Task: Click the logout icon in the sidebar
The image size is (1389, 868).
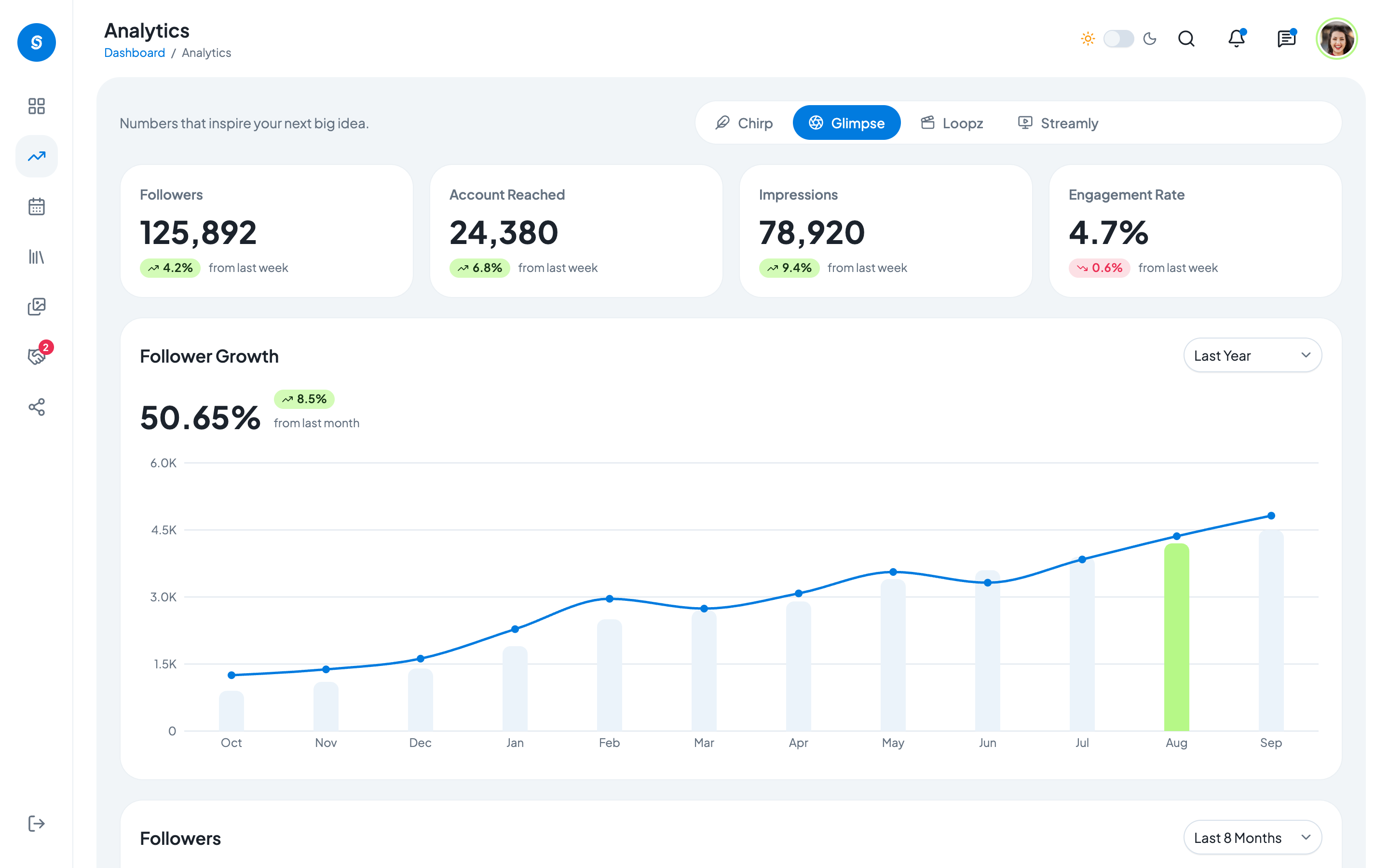Action: point(36,823)
